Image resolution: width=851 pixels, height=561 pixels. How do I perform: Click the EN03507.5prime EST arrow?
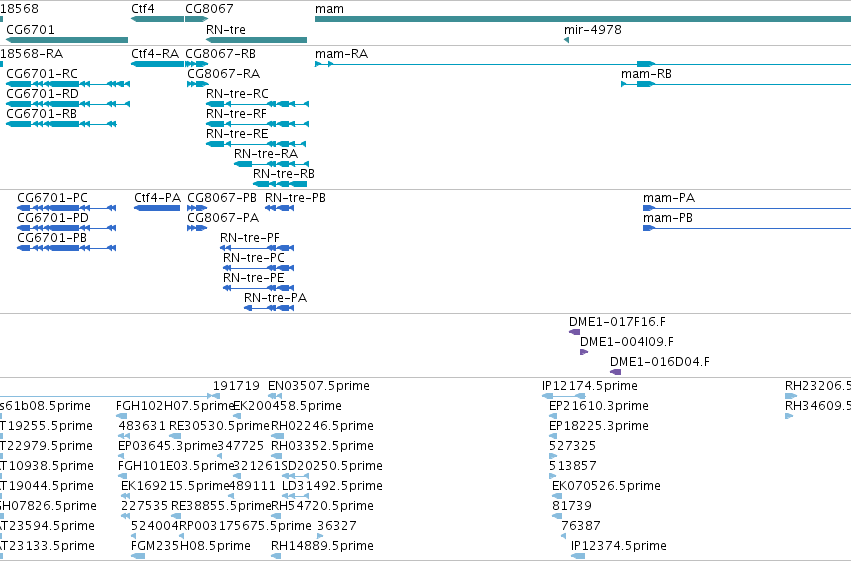click(275, 396)
